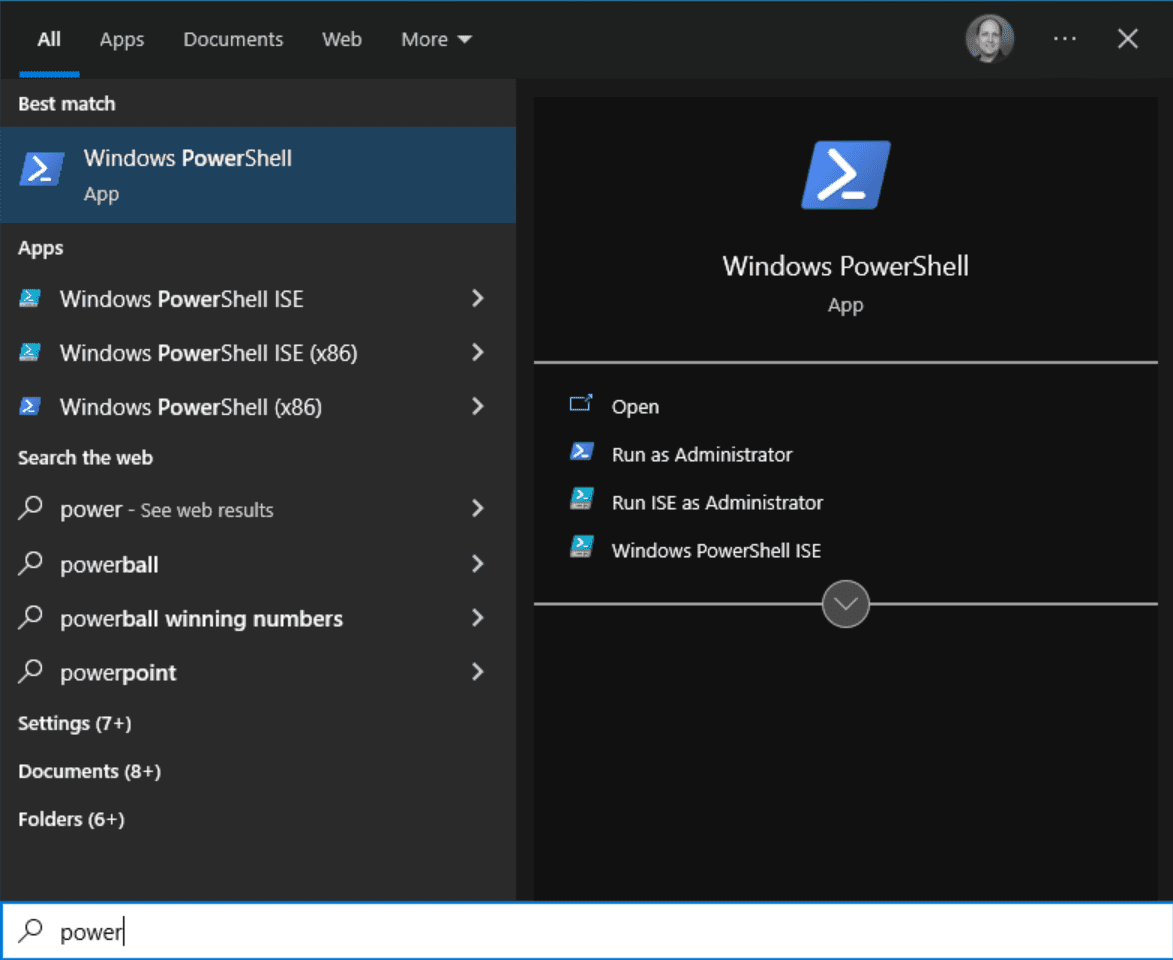Click the Windows PowerShell ISE (x86) icon
Screen dimensions: 1173x960
(30, 352)
